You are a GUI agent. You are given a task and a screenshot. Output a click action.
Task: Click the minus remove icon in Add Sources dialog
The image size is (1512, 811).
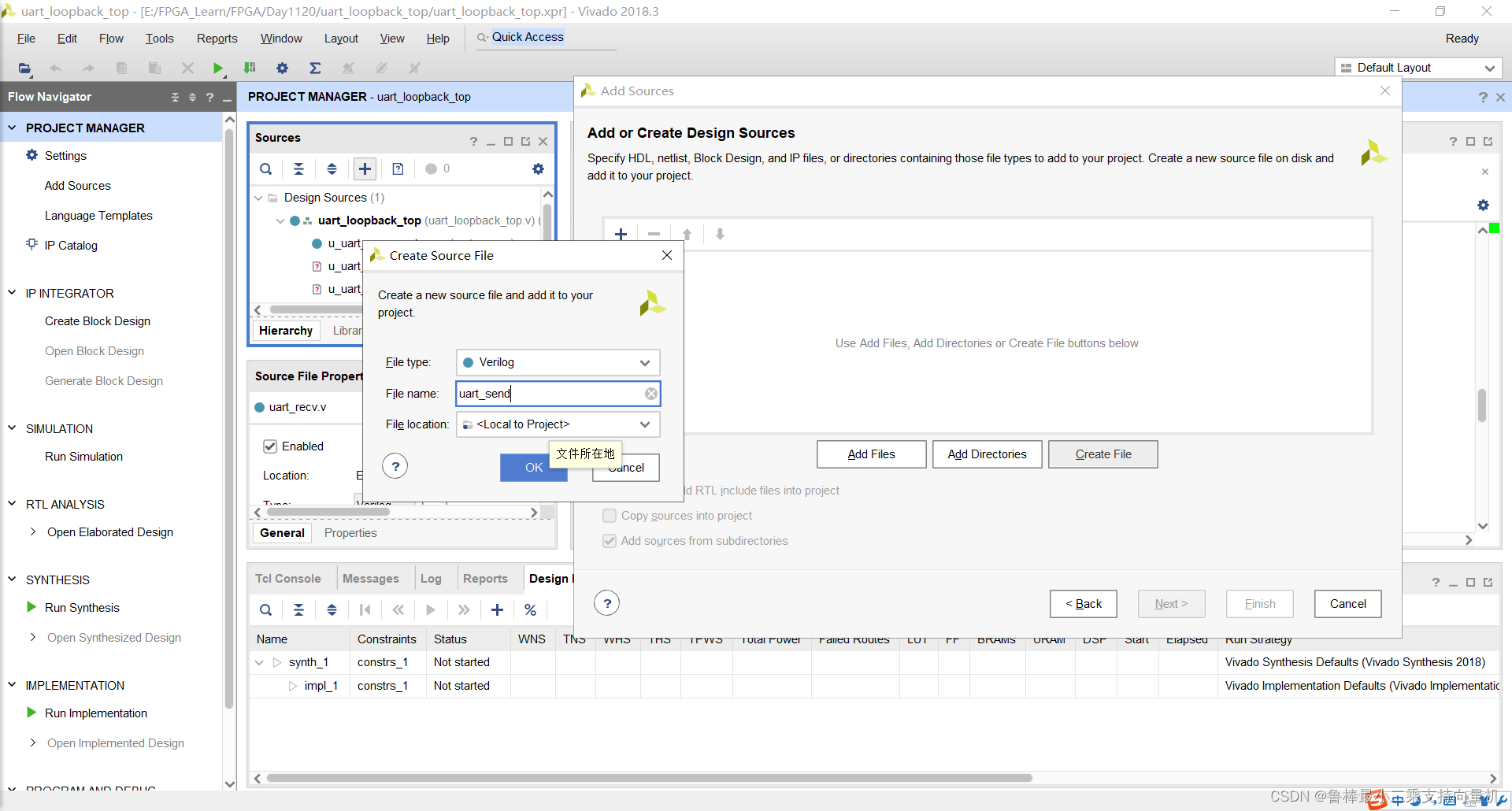tap(654, 234)
